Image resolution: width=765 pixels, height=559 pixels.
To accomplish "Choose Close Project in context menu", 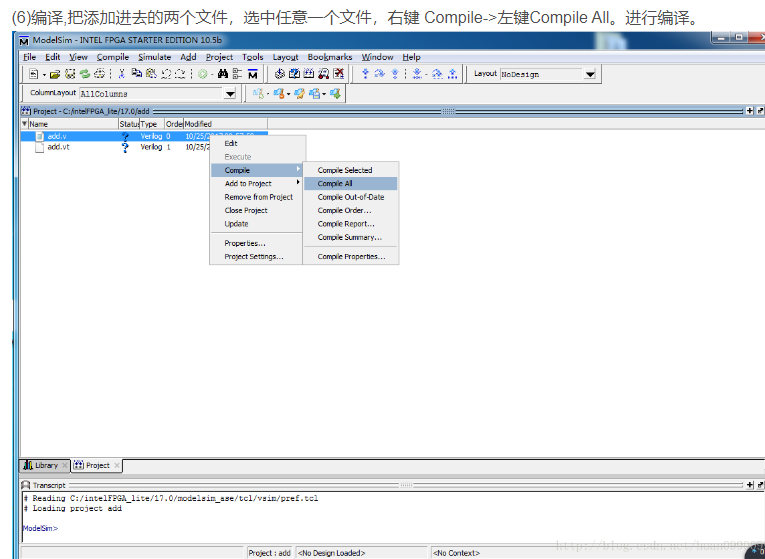I will click(x=257, y=210).
